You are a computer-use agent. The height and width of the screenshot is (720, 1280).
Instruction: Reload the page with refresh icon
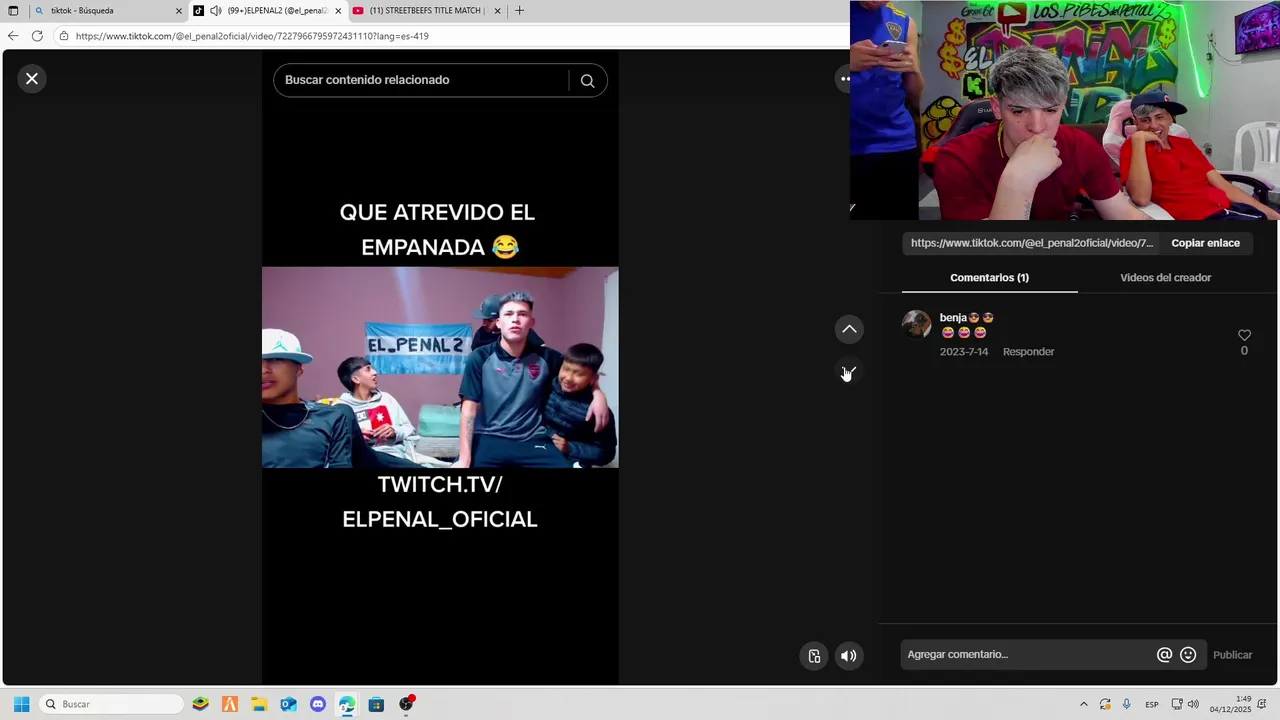coord(37,36)
